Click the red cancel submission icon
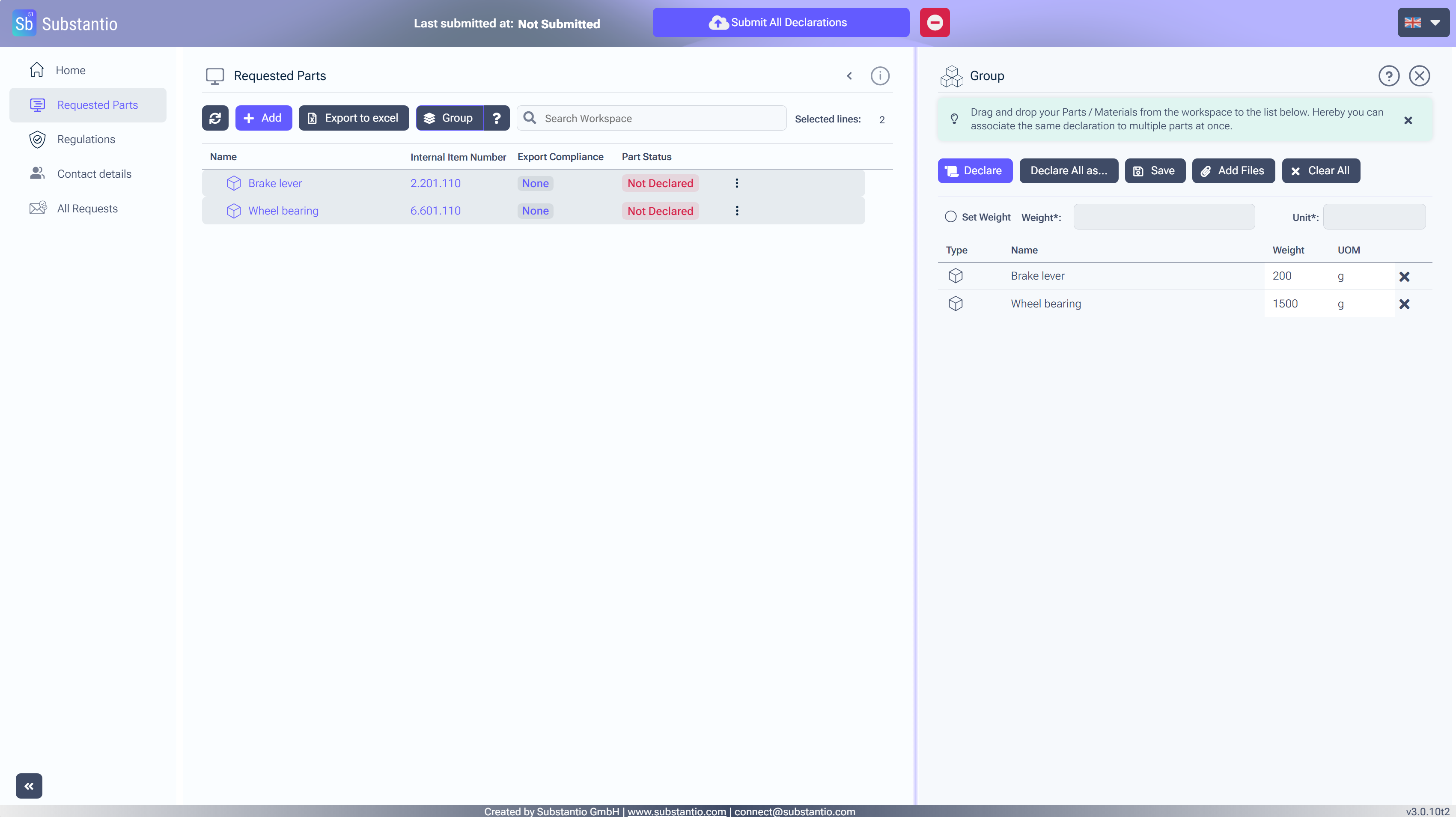 (x=934, y=23)
